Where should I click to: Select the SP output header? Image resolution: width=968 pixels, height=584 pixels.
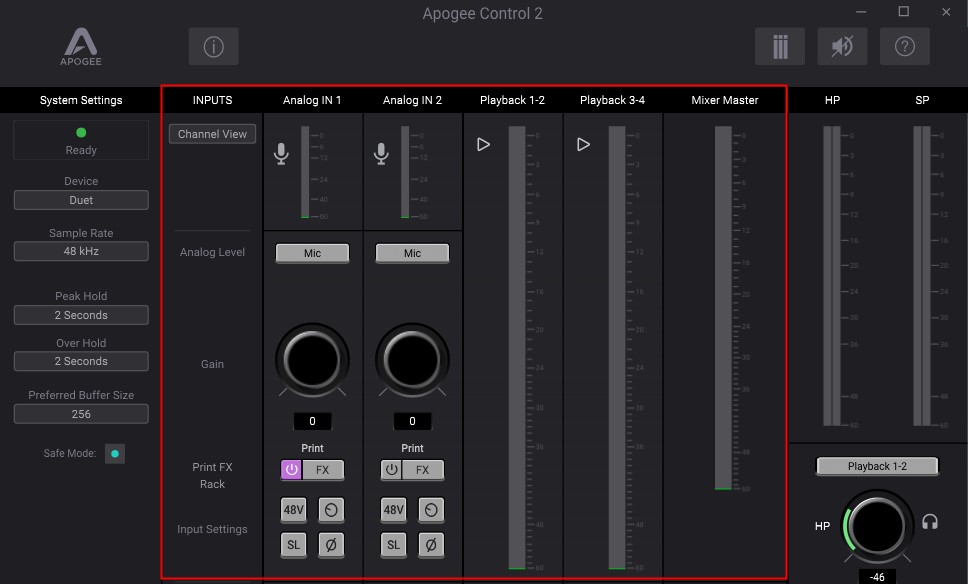[922, 100]
